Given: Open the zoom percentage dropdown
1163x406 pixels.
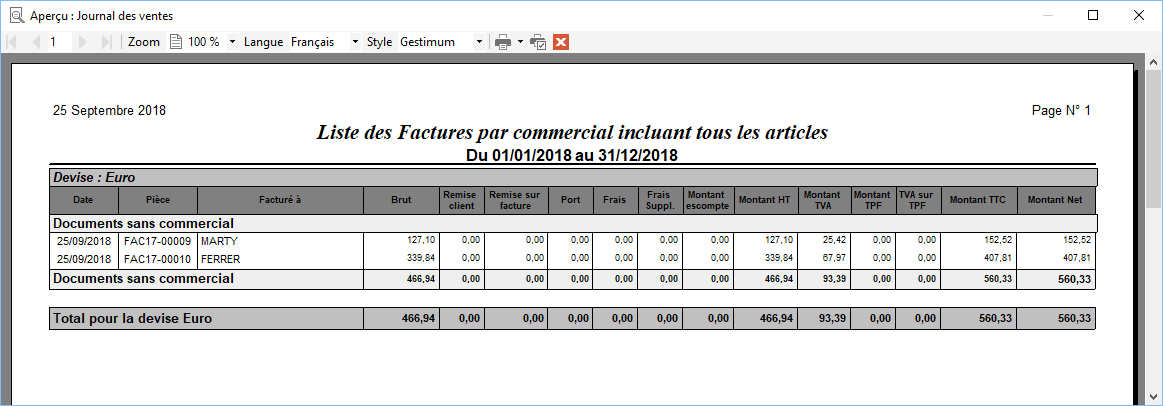Looking at the screenshot, I should coord(232,42).
